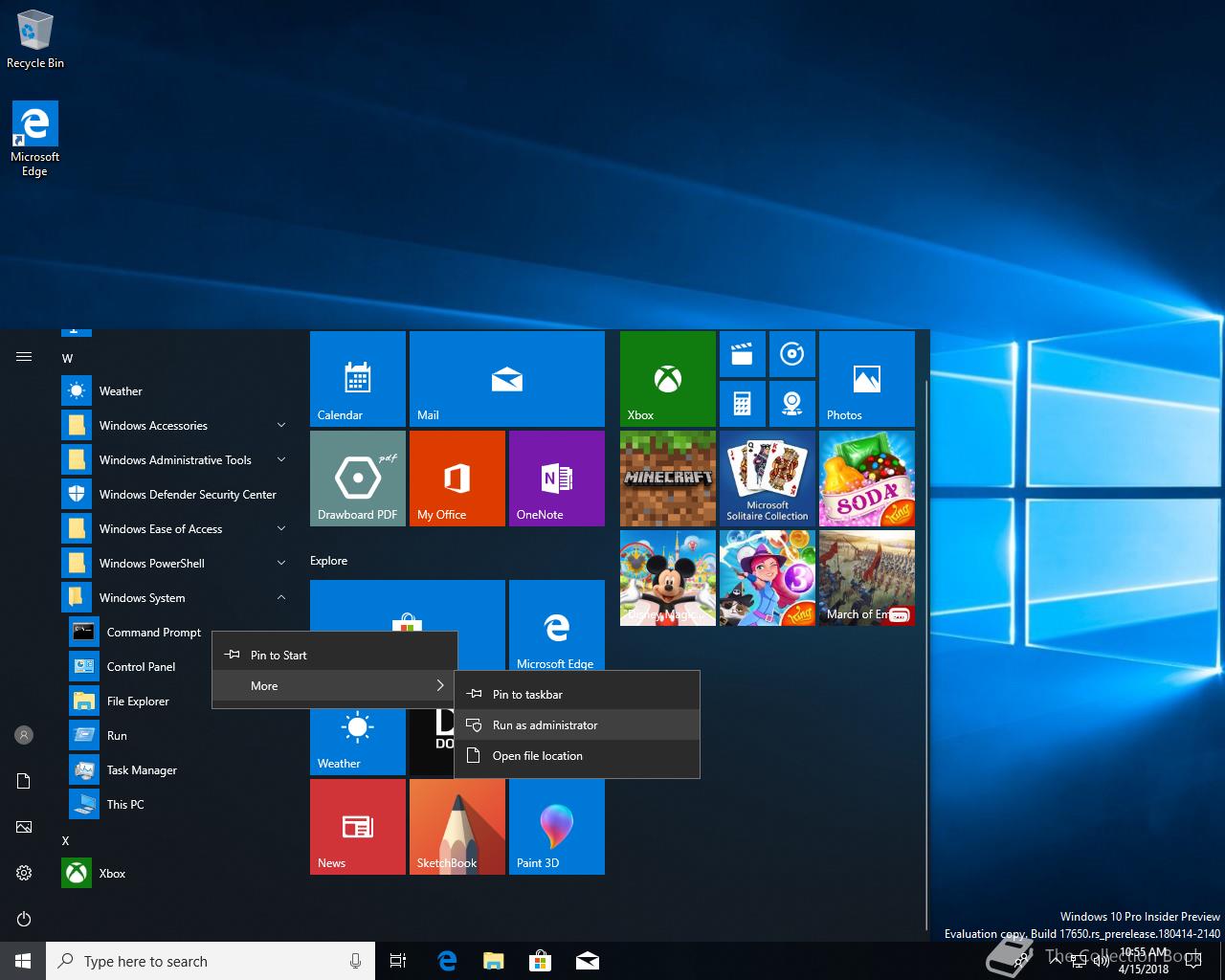Open the Disney Magic Kingdoms tile
The width and height of the screenshot is (1225, 980).
click(x=668, y=578)
